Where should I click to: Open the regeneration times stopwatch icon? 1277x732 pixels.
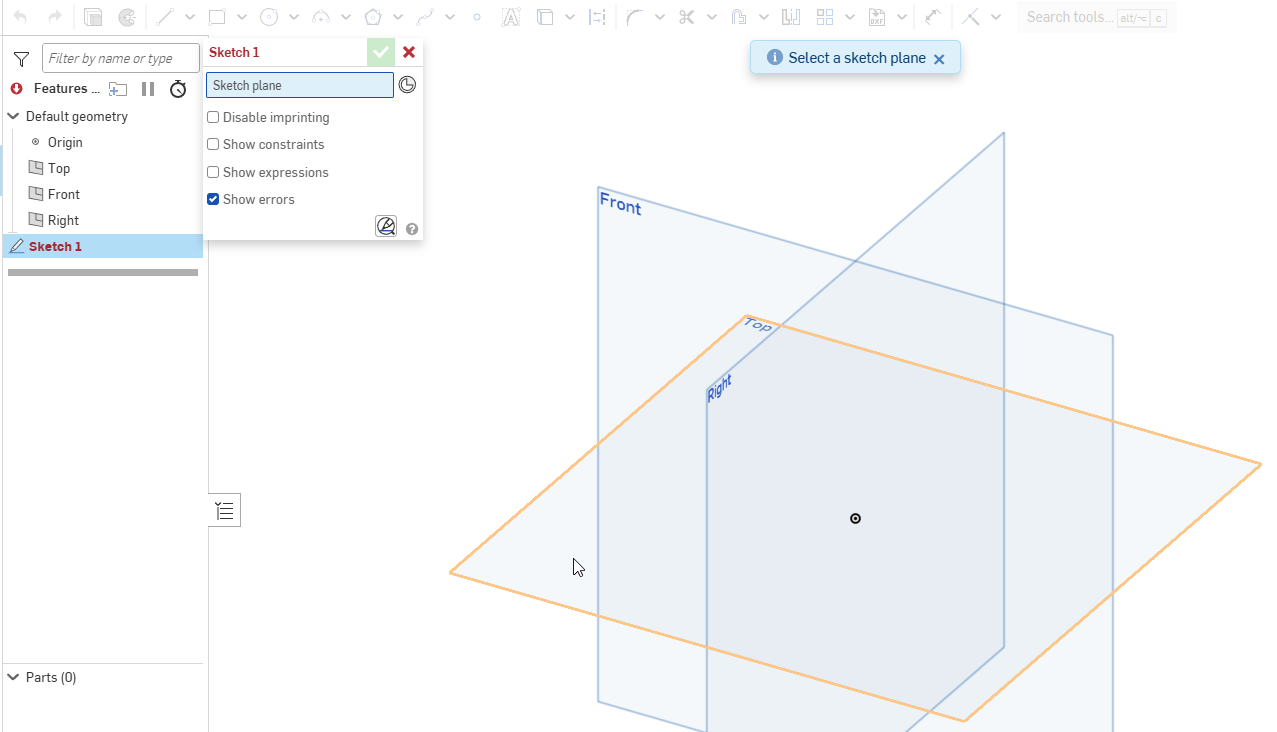click(178, 89)
